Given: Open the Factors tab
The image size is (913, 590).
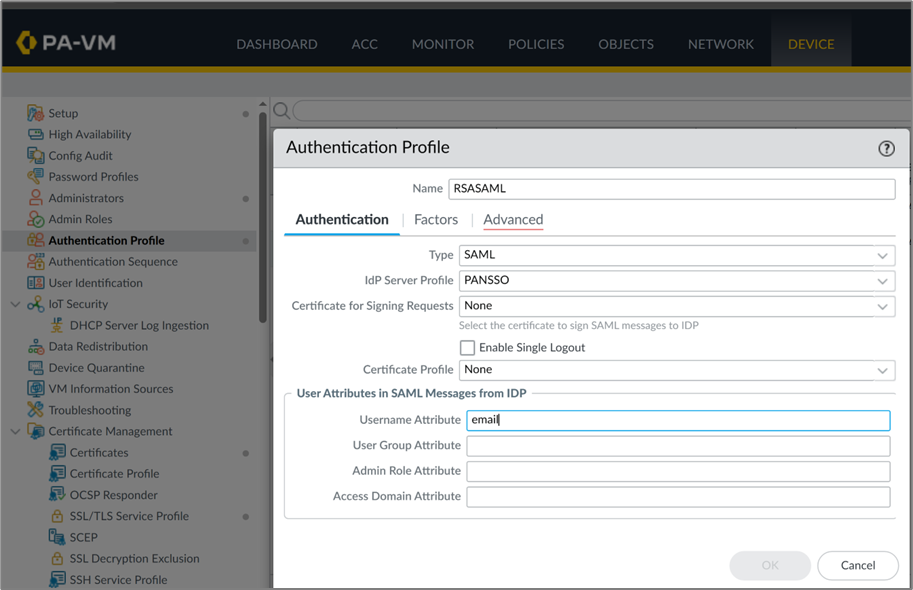Looking at the screenshot, I should [x=436, y=220].
